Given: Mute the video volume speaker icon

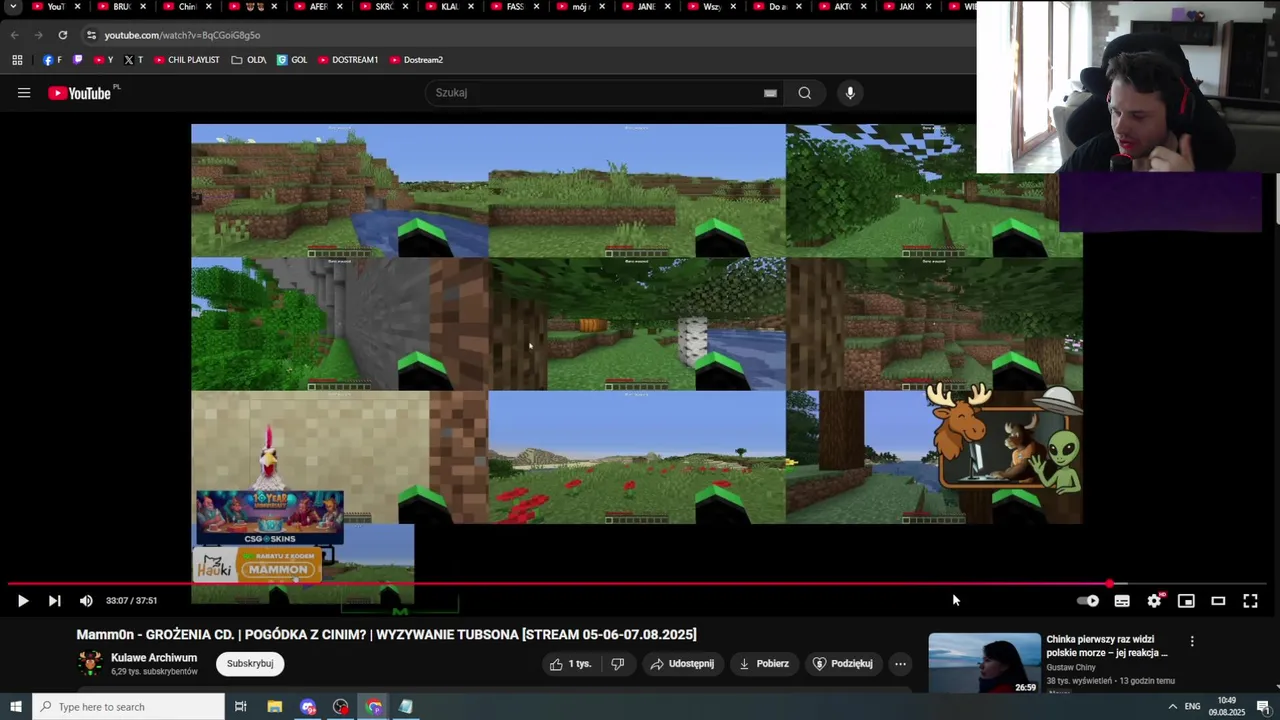Looking at the screenshot, I should pyautogui.click(x=86, y=601).
